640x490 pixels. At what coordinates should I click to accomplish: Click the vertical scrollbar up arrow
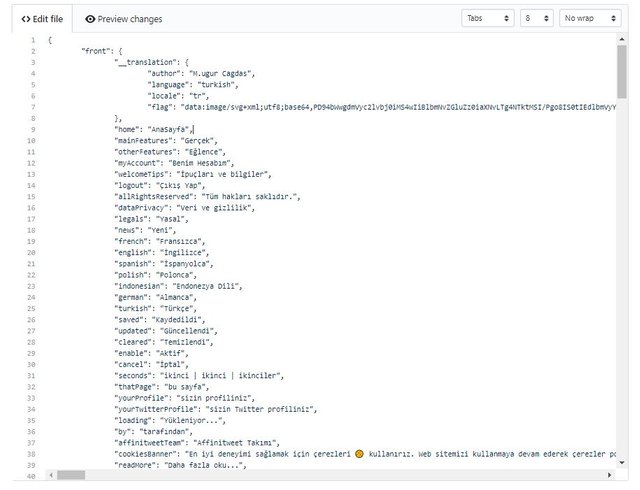621,39
